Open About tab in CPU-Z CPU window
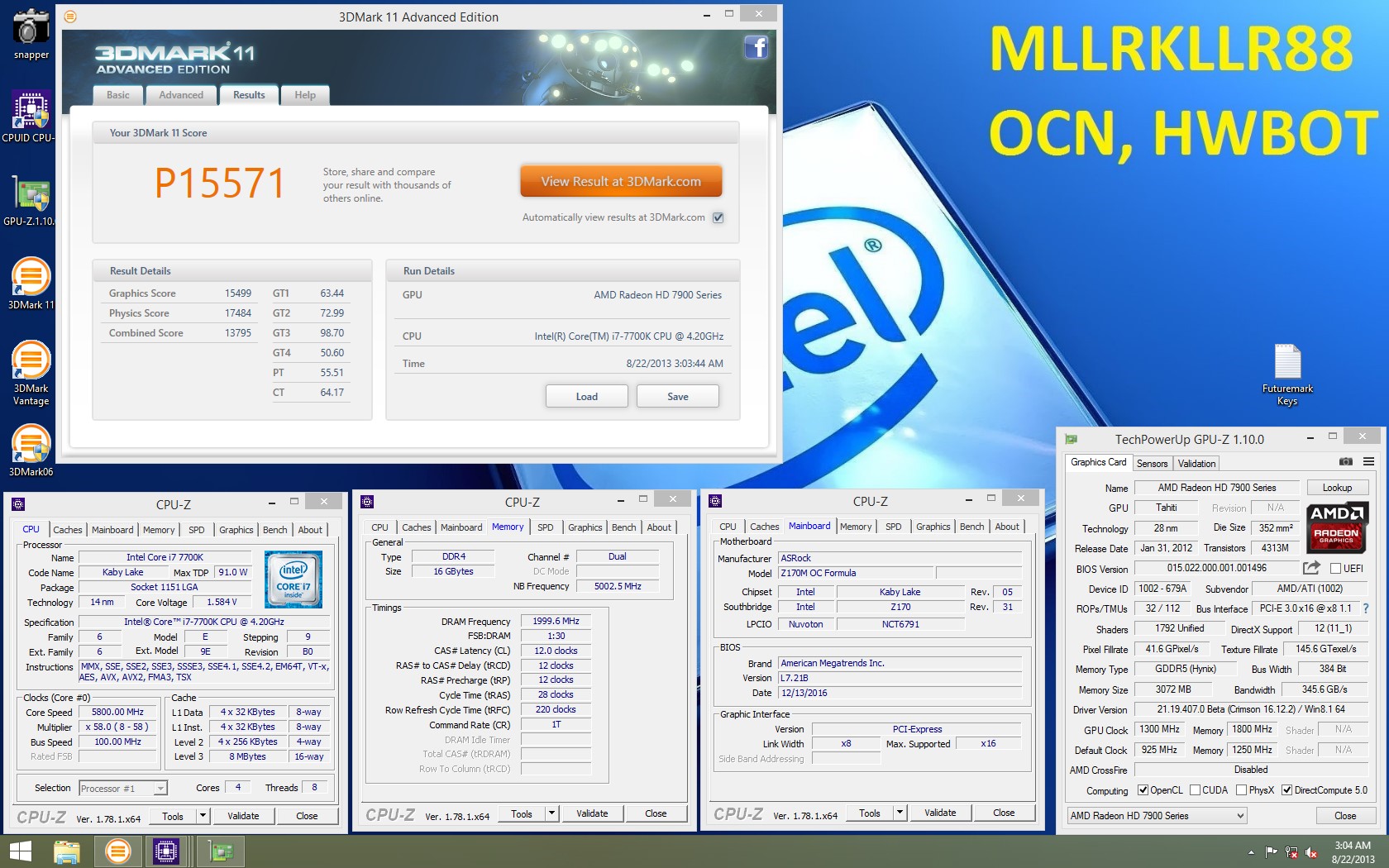 pyautogui.click(x=310, y=530)
